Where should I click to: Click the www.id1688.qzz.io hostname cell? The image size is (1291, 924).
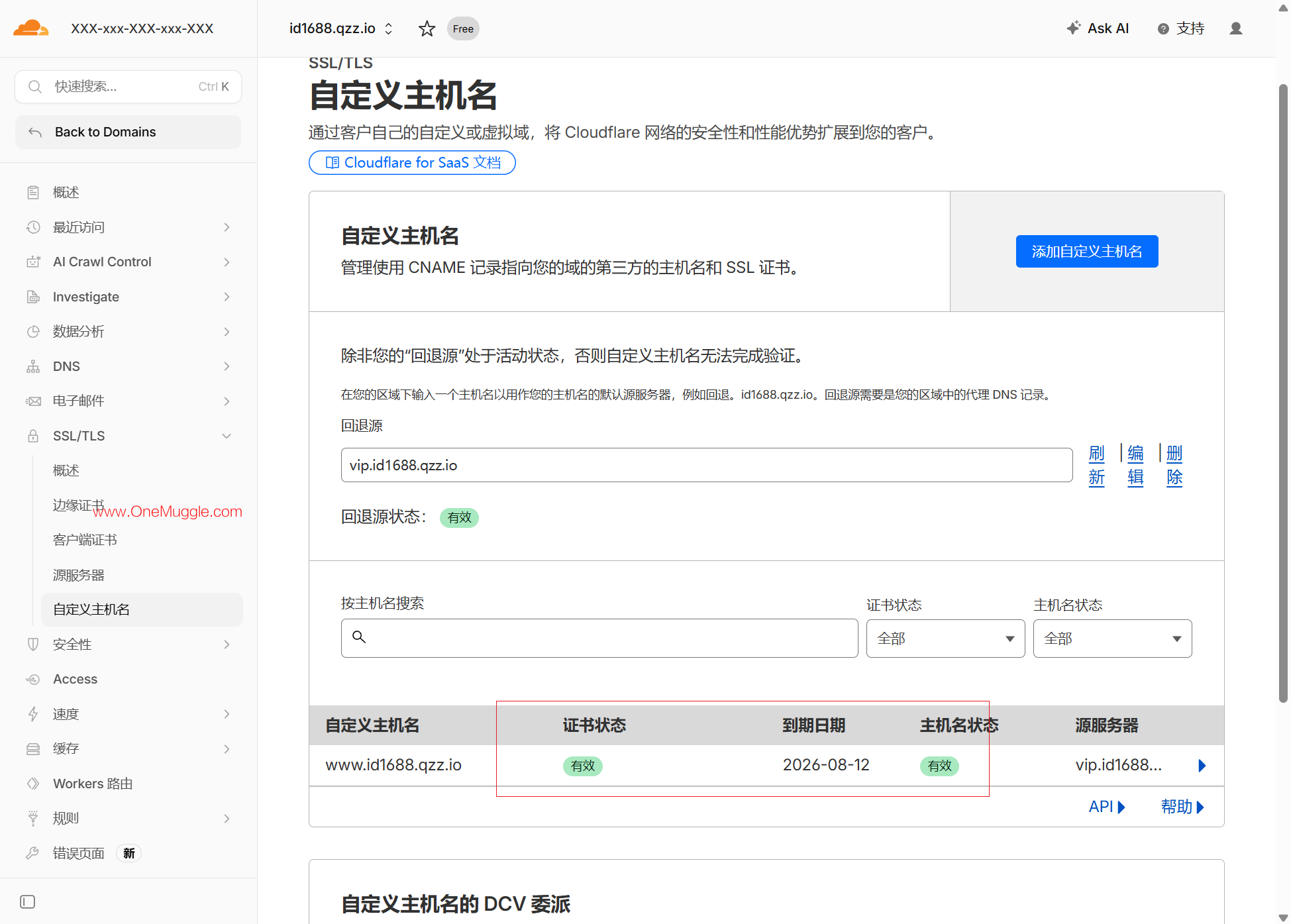pos(393,765)
